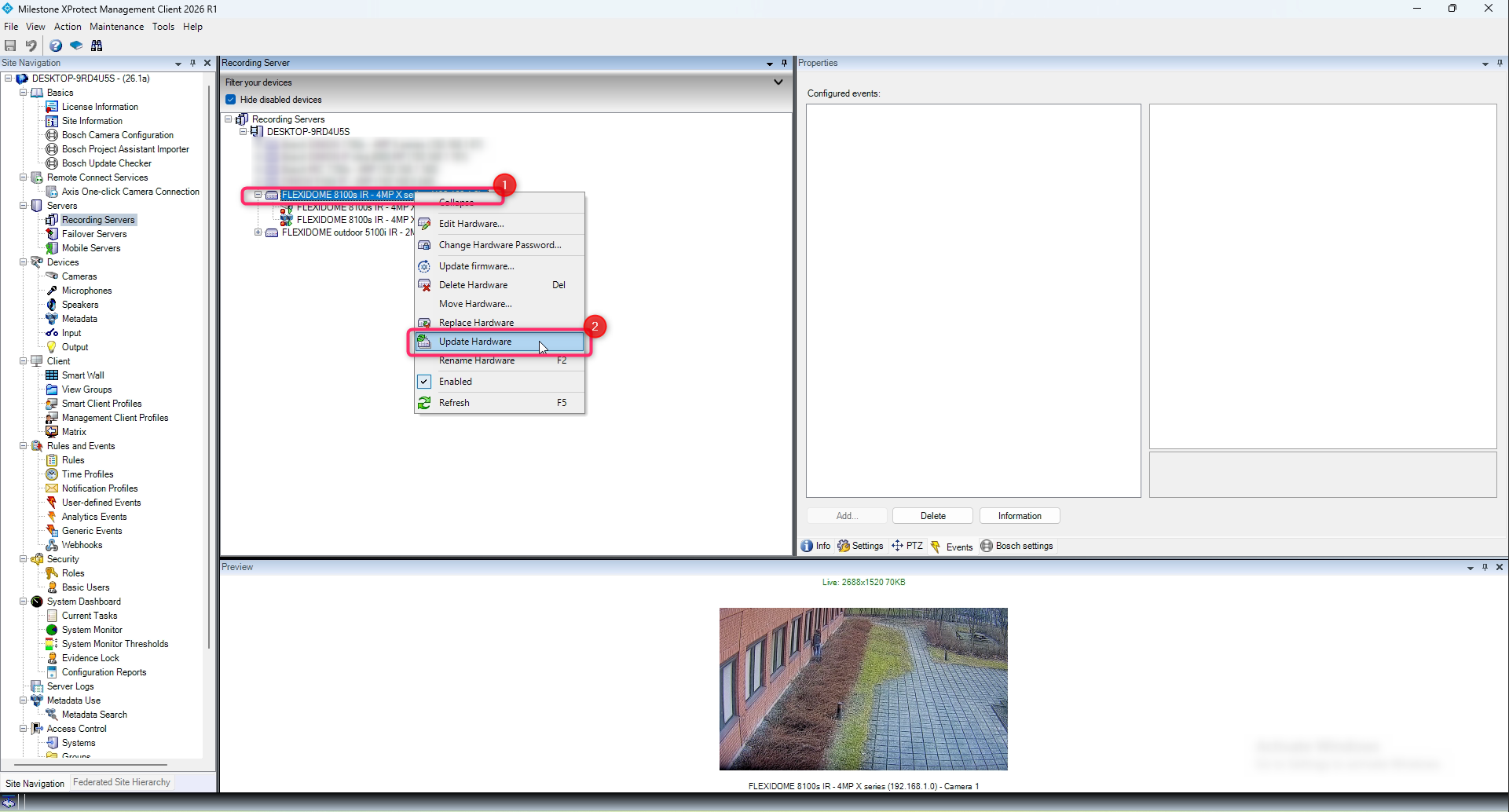Click the Mobile Servers icon
Viewport: 1509px width, 812px height.
(x=52, y=248)
